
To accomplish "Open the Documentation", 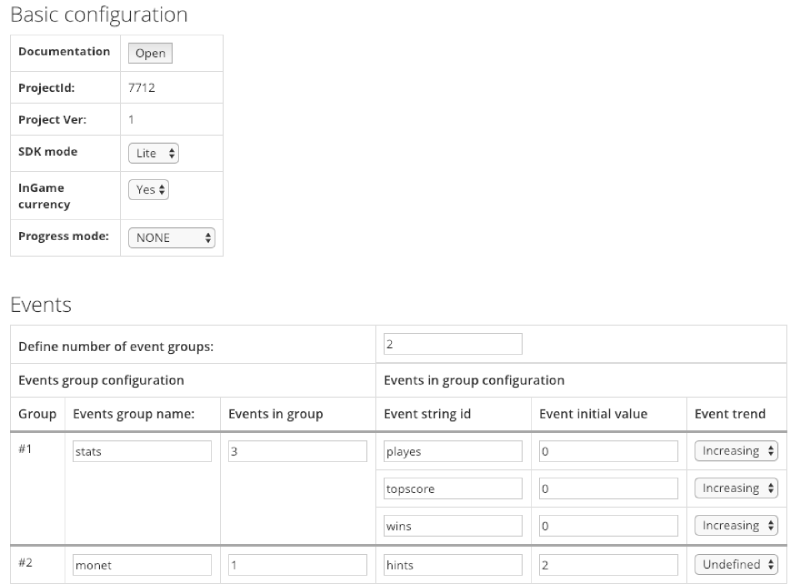I will (x=149, y=52).
